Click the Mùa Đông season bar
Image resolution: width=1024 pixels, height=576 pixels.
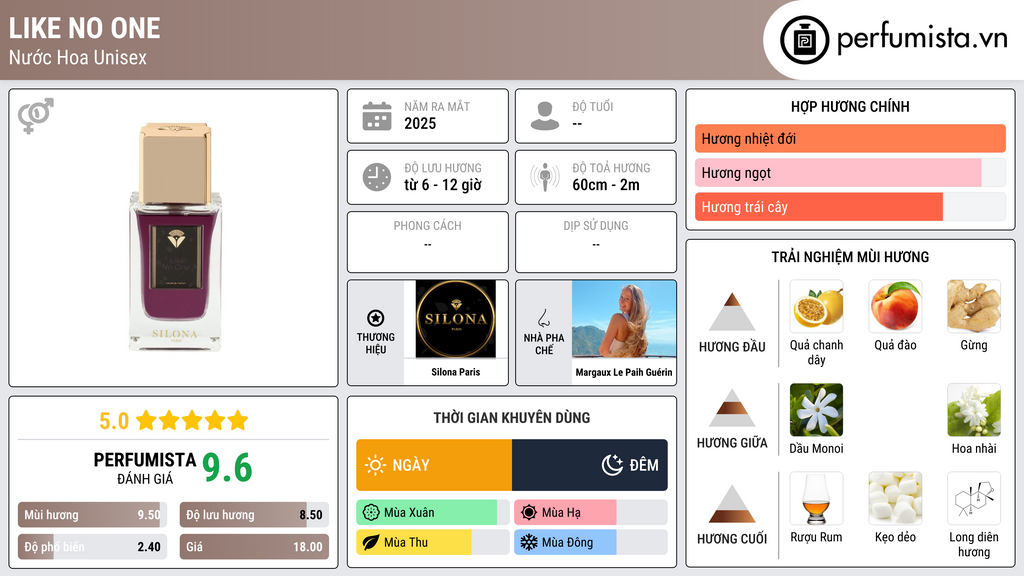pos(591,542)
